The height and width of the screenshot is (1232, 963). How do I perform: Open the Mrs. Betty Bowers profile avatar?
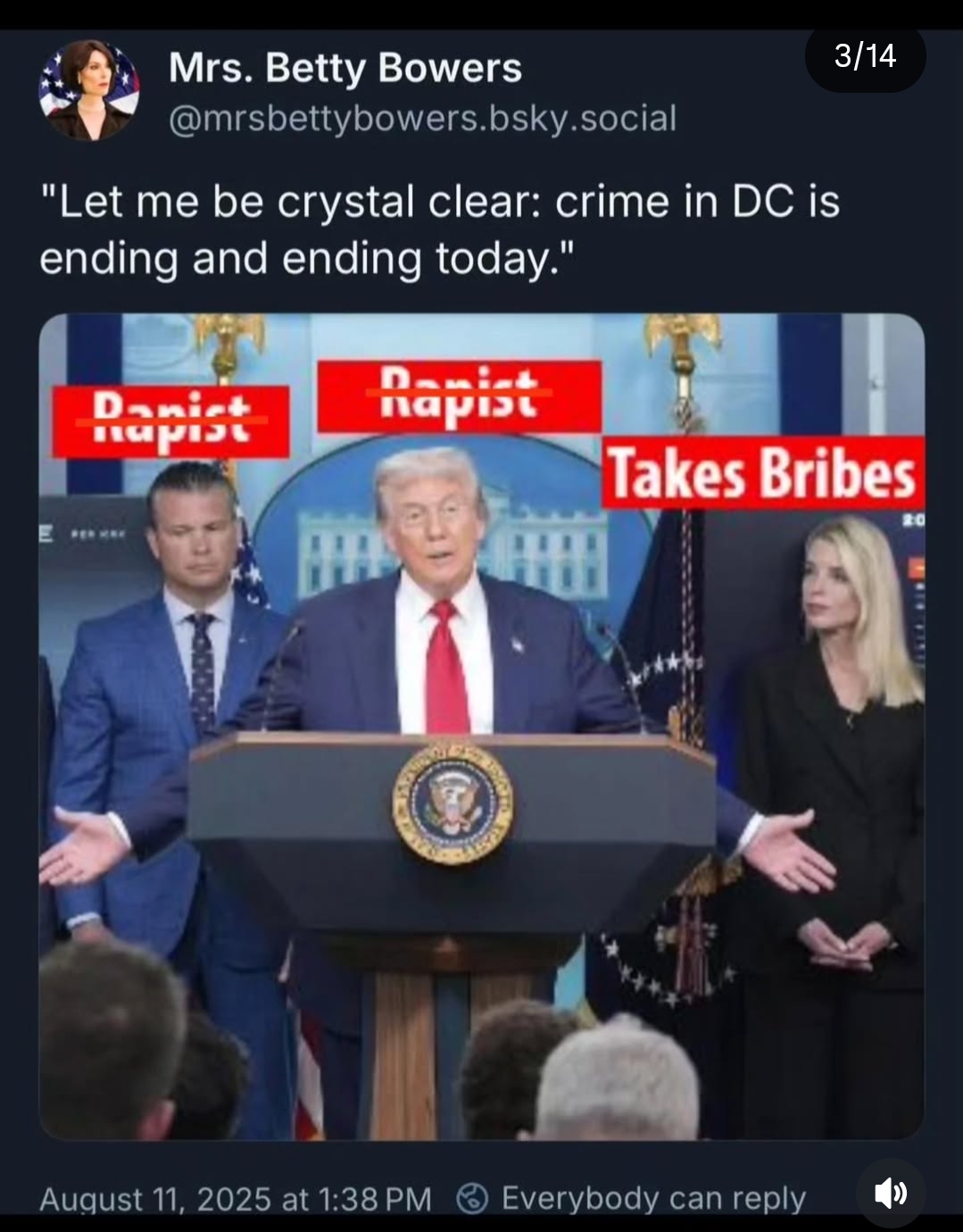(89, 90)
